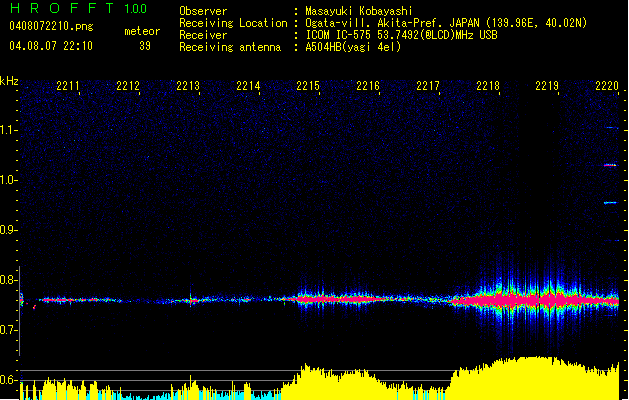
Task: Click the name Masayuki Kobayashi
Action: click(x=359, y=11)
